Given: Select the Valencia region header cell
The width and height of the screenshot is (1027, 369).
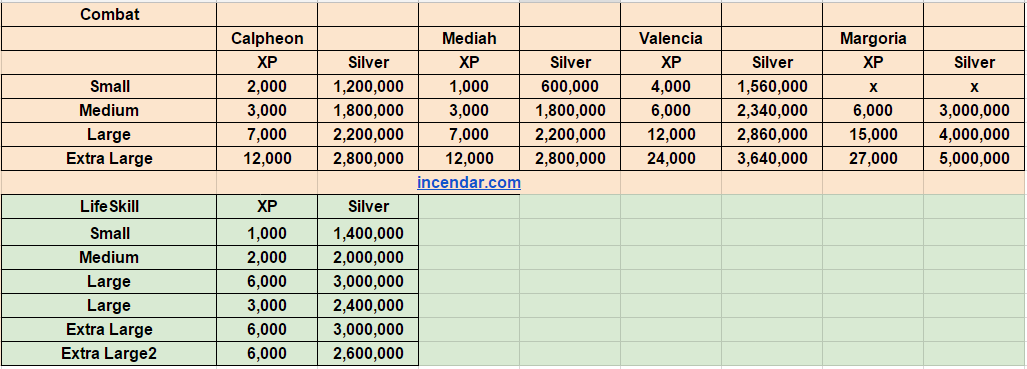Looking at the screenshot, I should coord(671,39).
